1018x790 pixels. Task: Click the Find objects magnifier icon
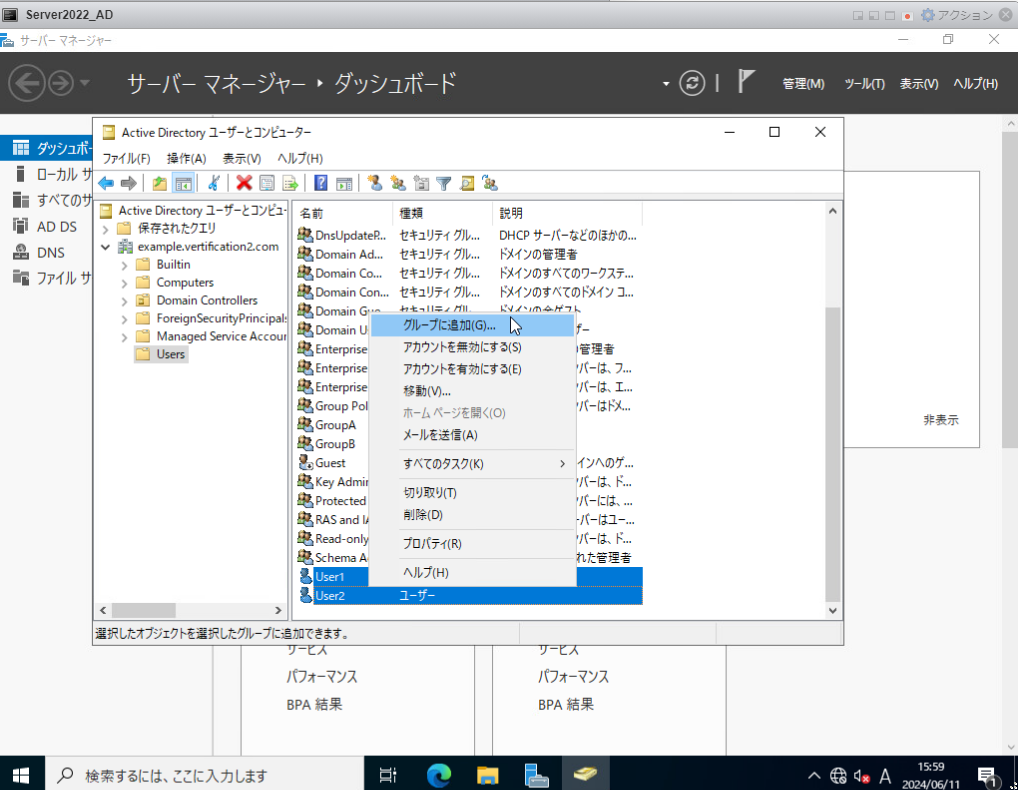[467, 184]
